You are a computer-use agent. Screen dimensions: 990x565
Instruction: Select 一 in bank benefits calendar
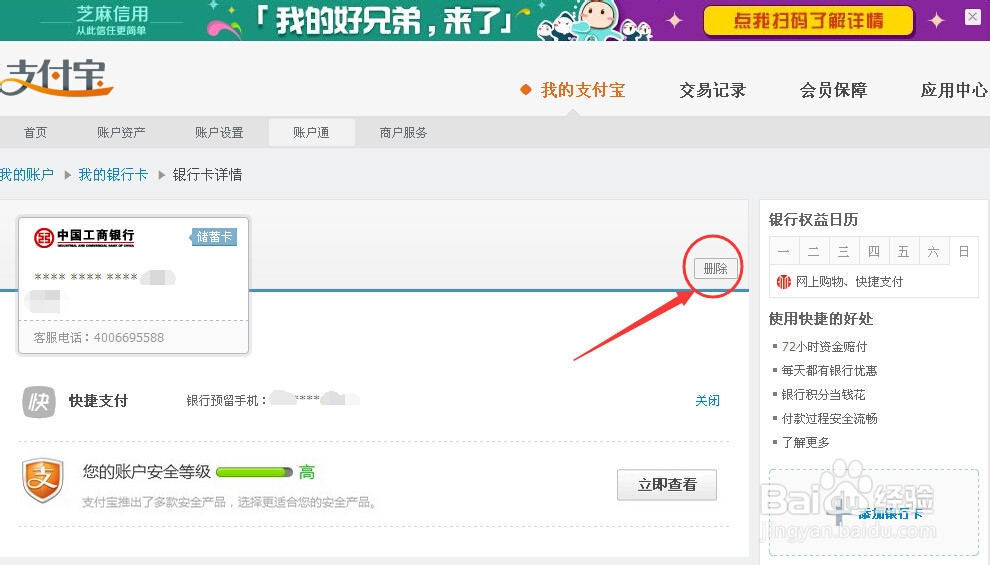784,252
